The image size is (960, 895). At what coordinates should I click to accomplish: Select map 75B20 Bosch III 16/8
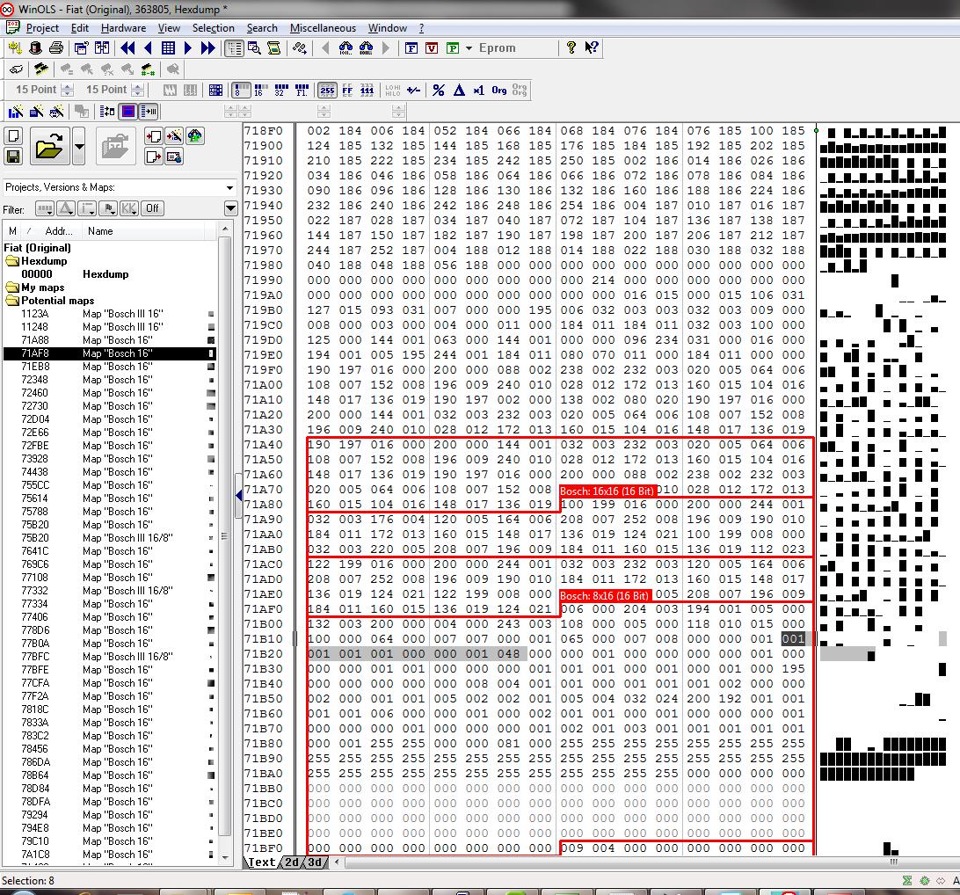(110, 538)
